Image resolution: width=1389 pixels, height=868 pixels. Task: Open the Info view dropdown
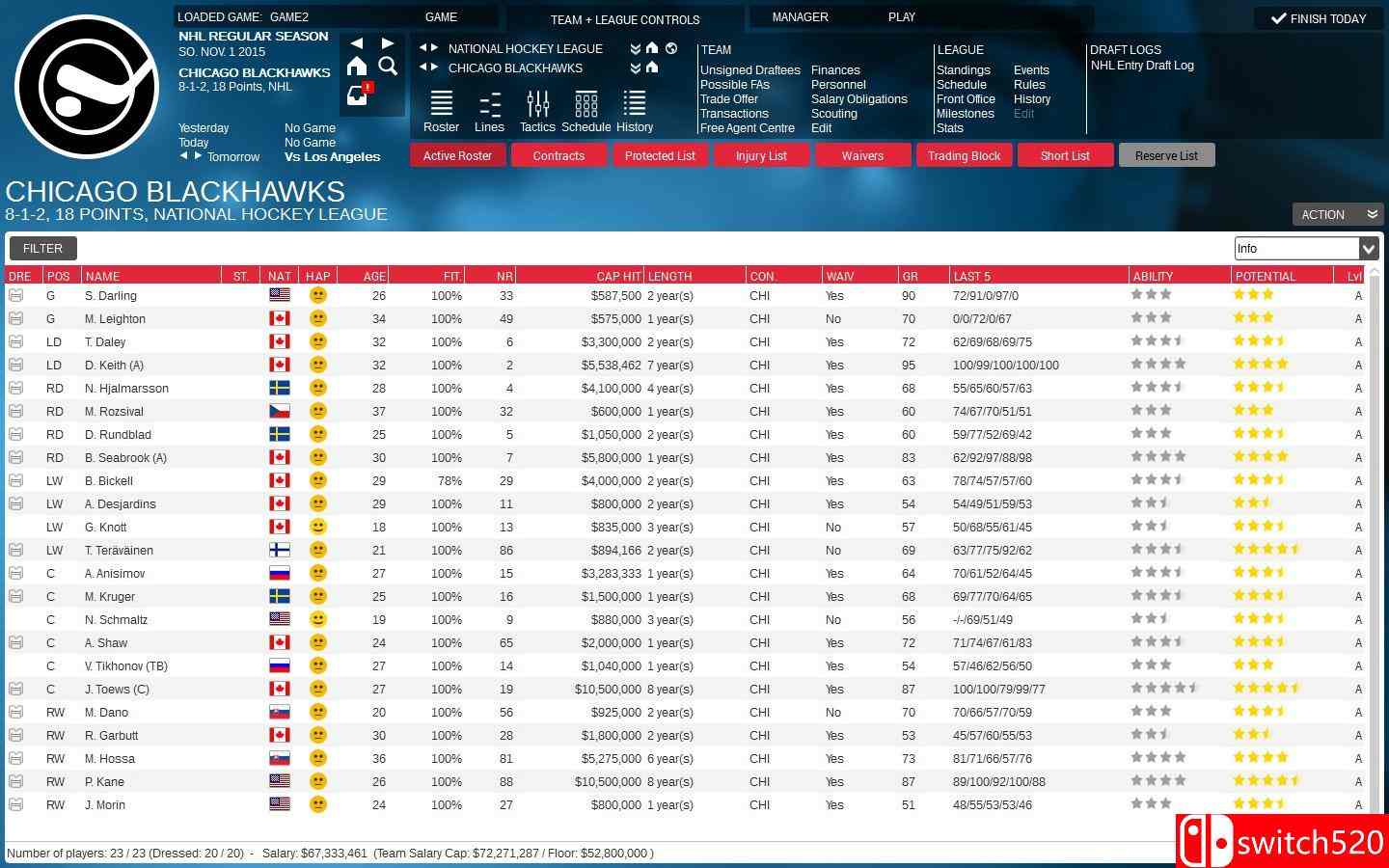[x=1368, y=249]
